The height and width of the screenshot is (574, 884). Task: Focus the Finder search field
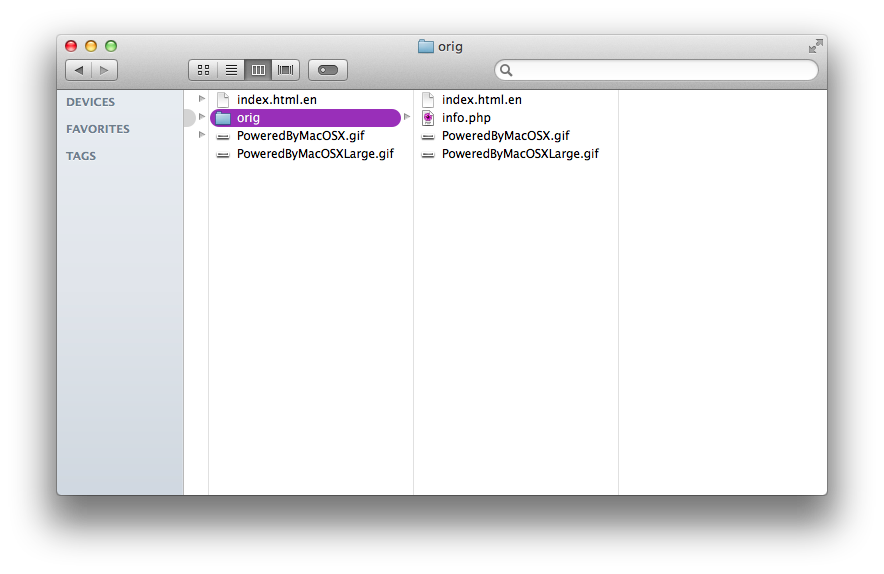pos(656,70)
